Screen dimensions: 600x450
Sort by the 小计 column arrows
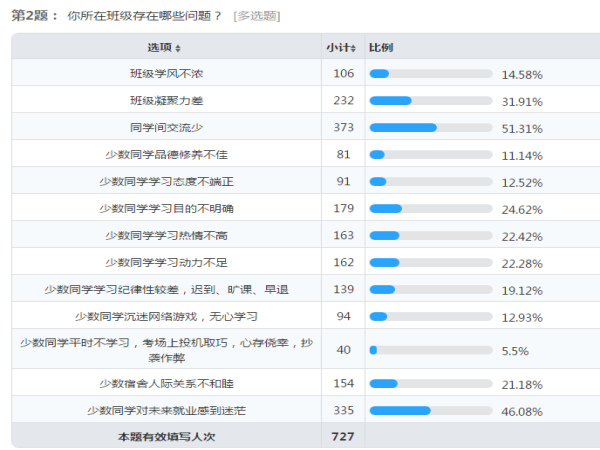click(353, 48)
